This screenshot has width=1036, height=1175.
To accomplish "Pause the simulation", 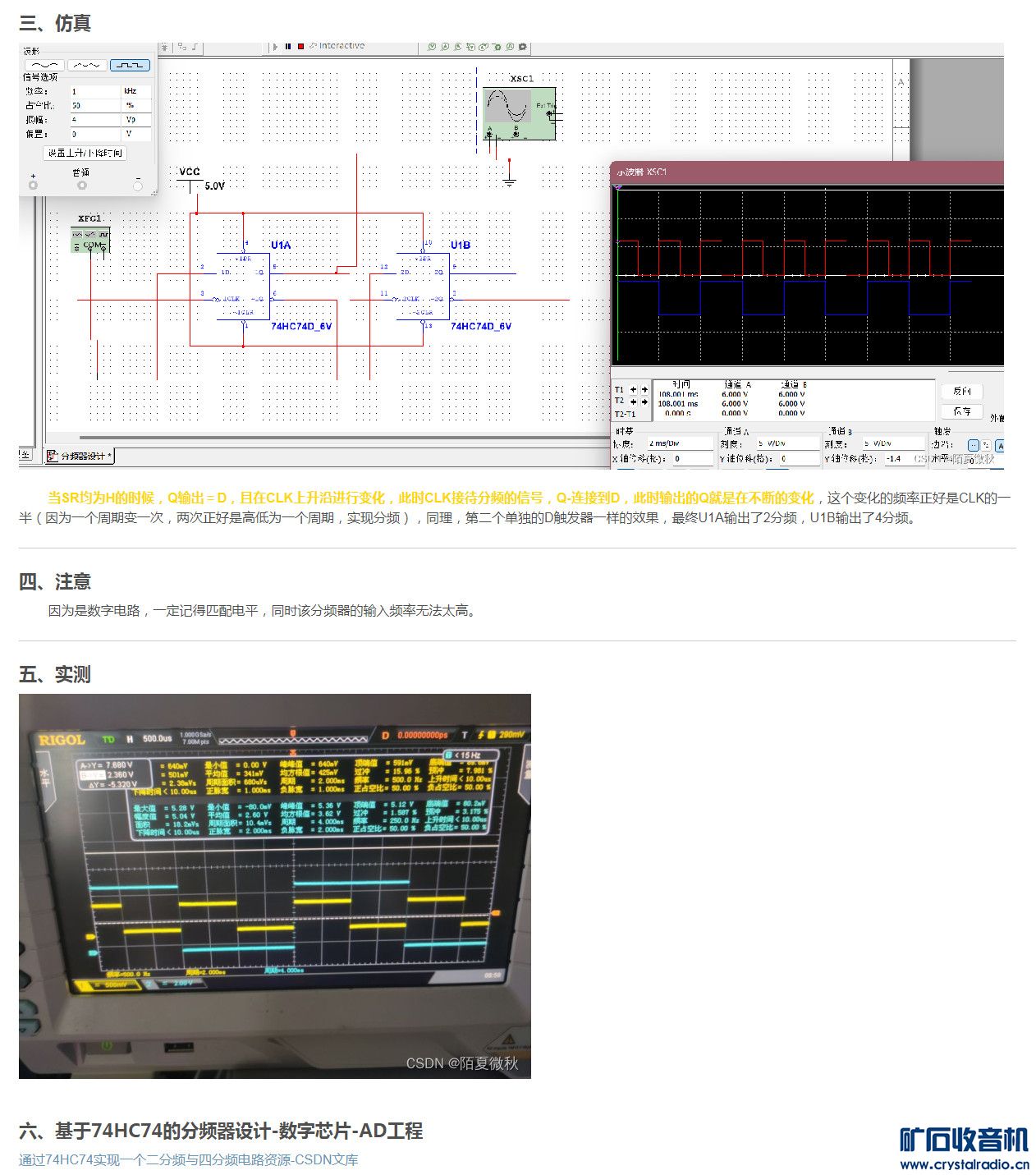I will [x=288, y=47].
